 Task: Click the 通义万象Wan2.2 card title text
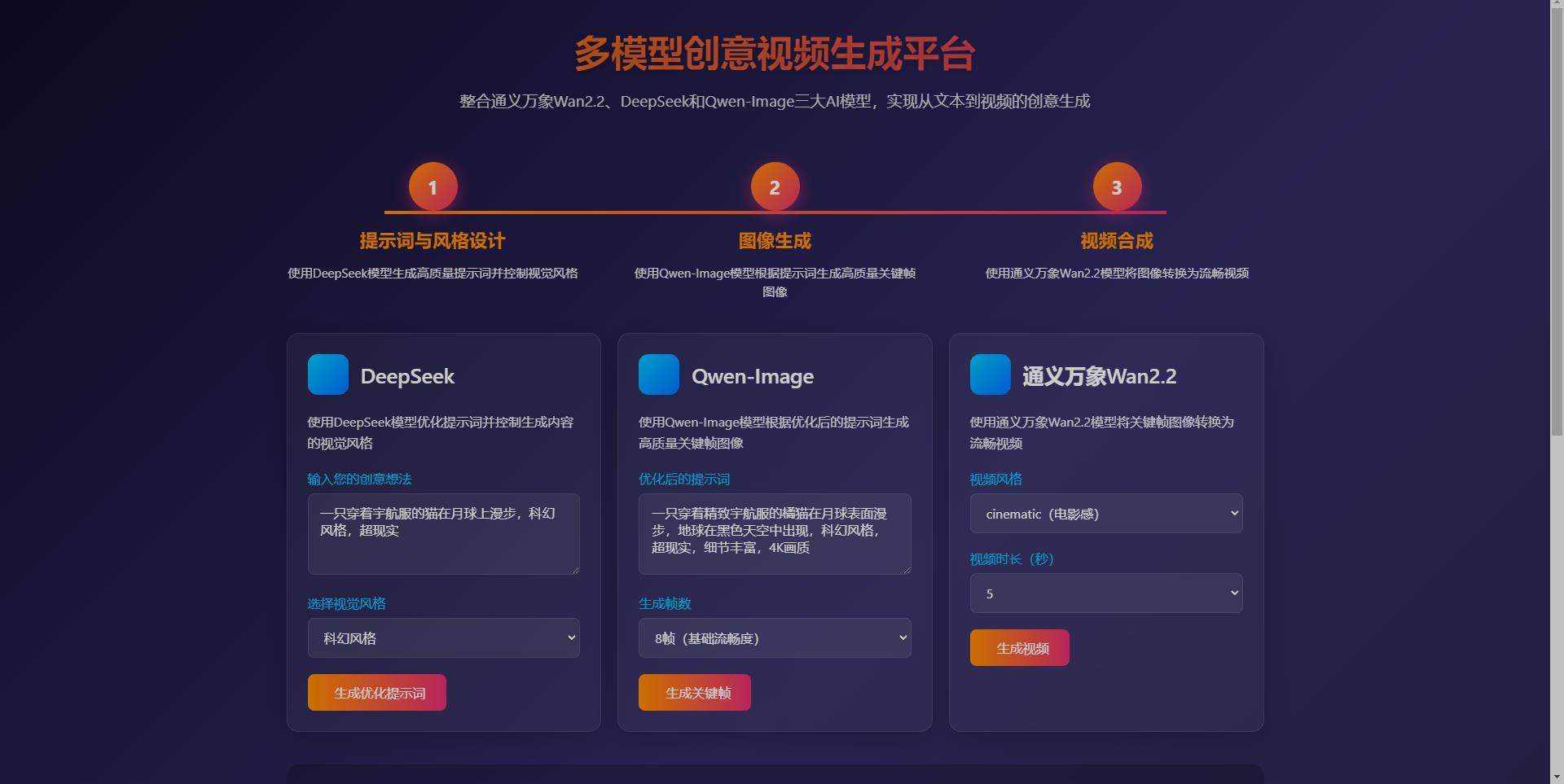pyautogui.click(x=1100, y=376)
